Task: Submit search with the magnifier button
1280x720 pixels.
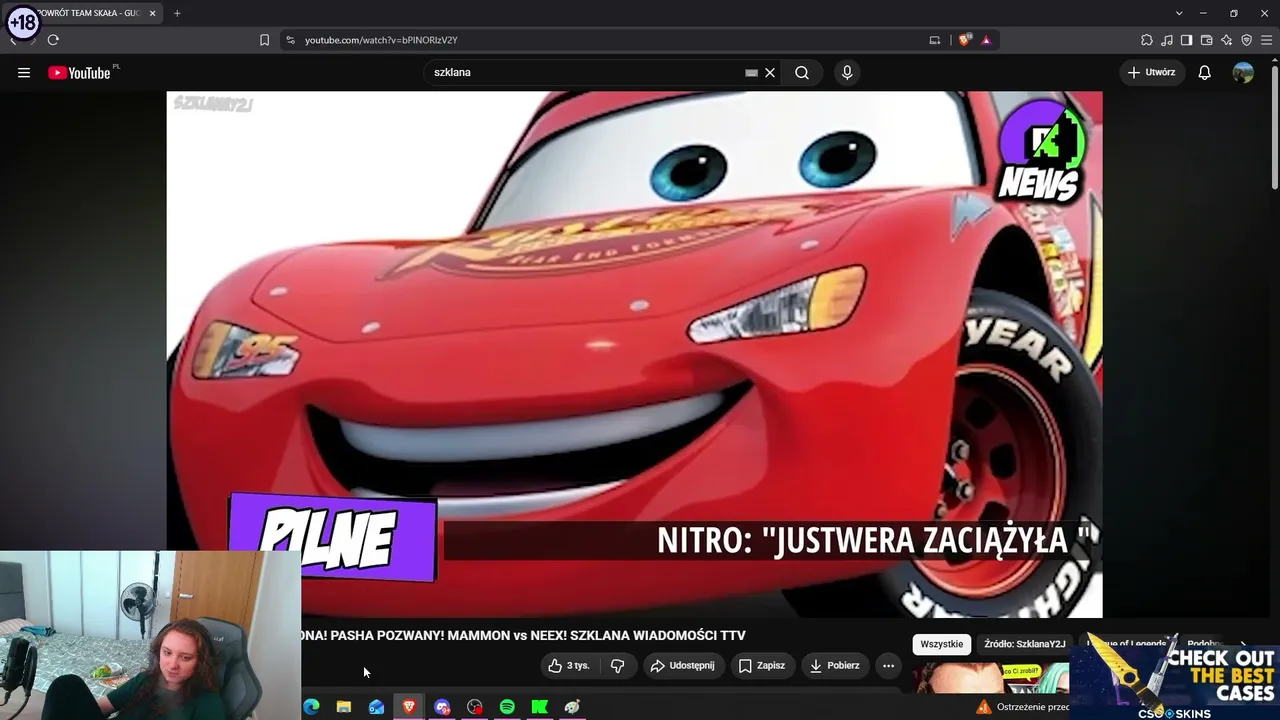Action: 802,72
